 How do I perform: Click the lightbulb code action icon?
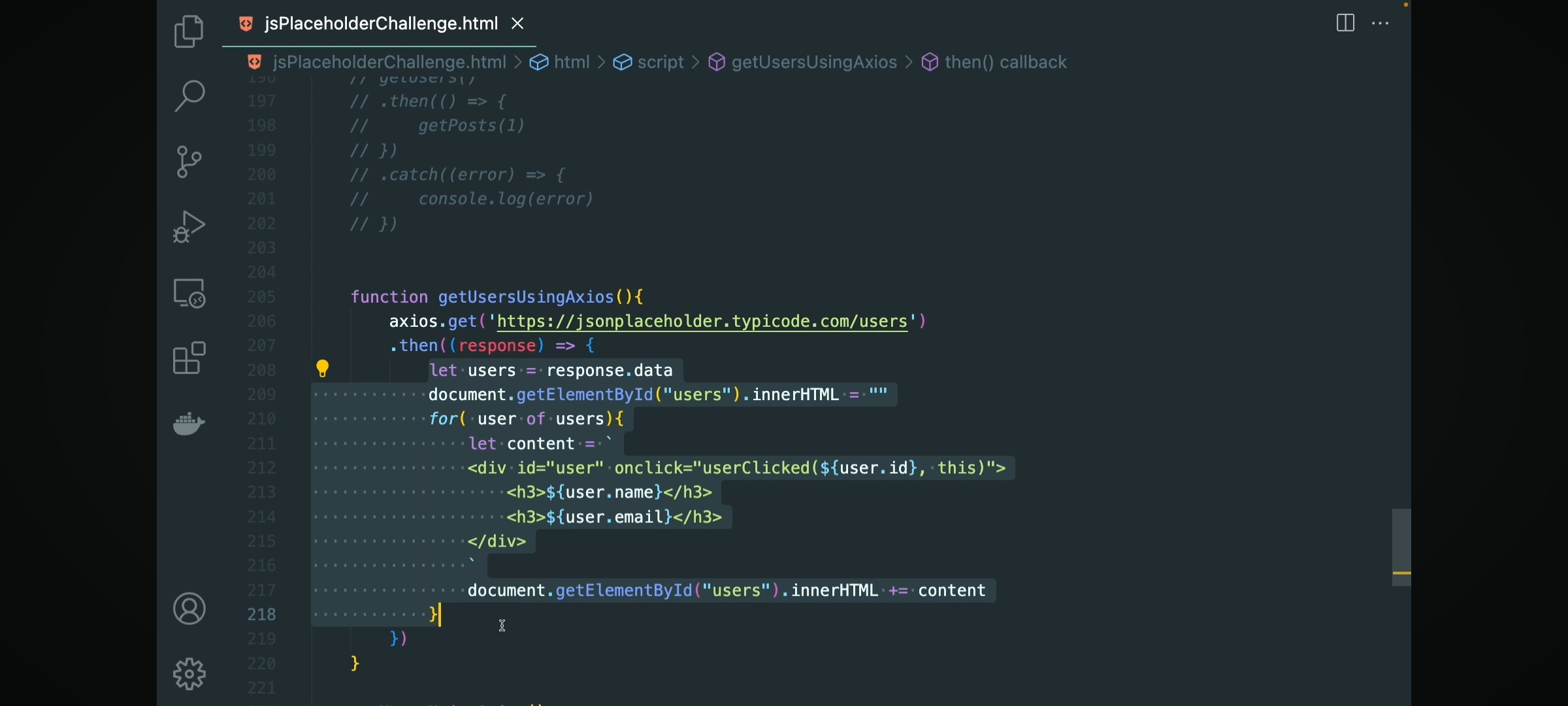[x=323, y=369]
